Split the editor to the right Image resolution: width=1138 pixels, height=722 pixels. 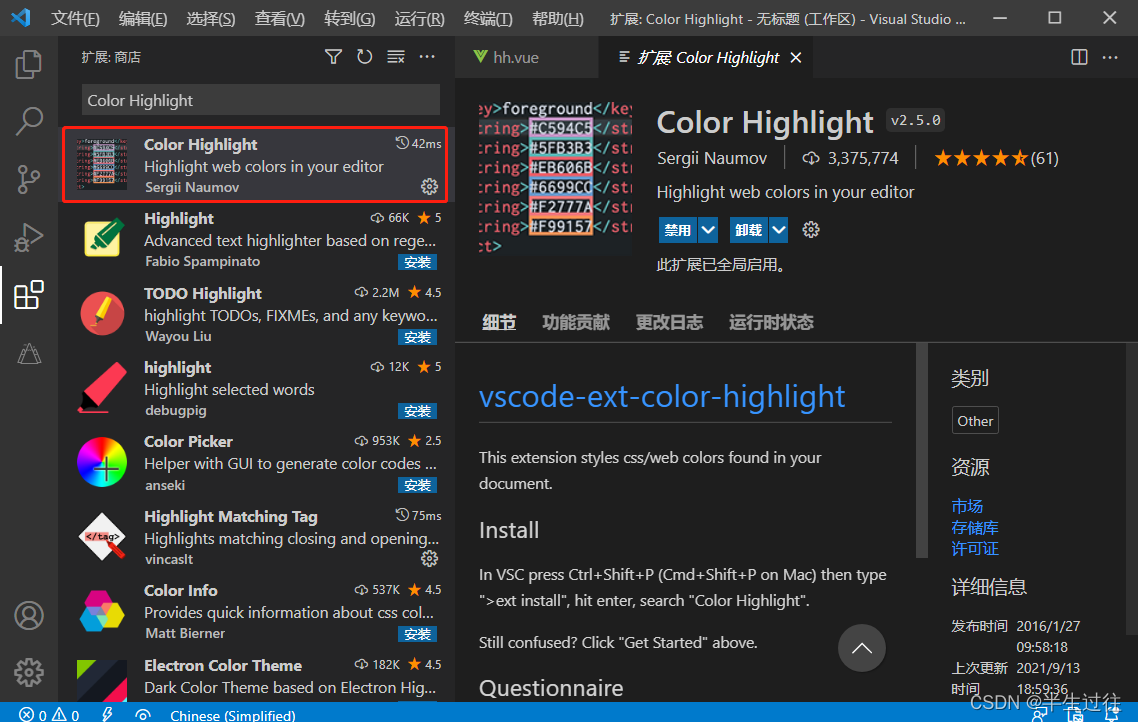[x=1079, y=57]
